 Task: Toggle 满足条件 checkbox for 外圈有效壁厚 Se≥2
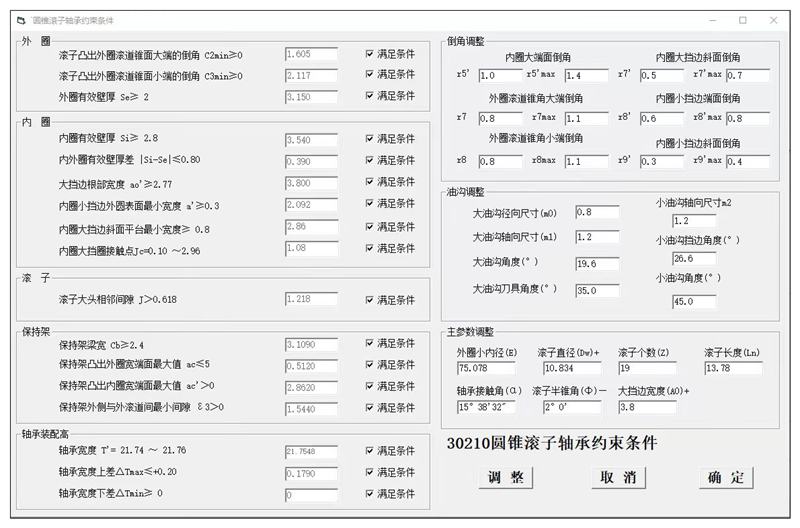(x=370, y=97)
